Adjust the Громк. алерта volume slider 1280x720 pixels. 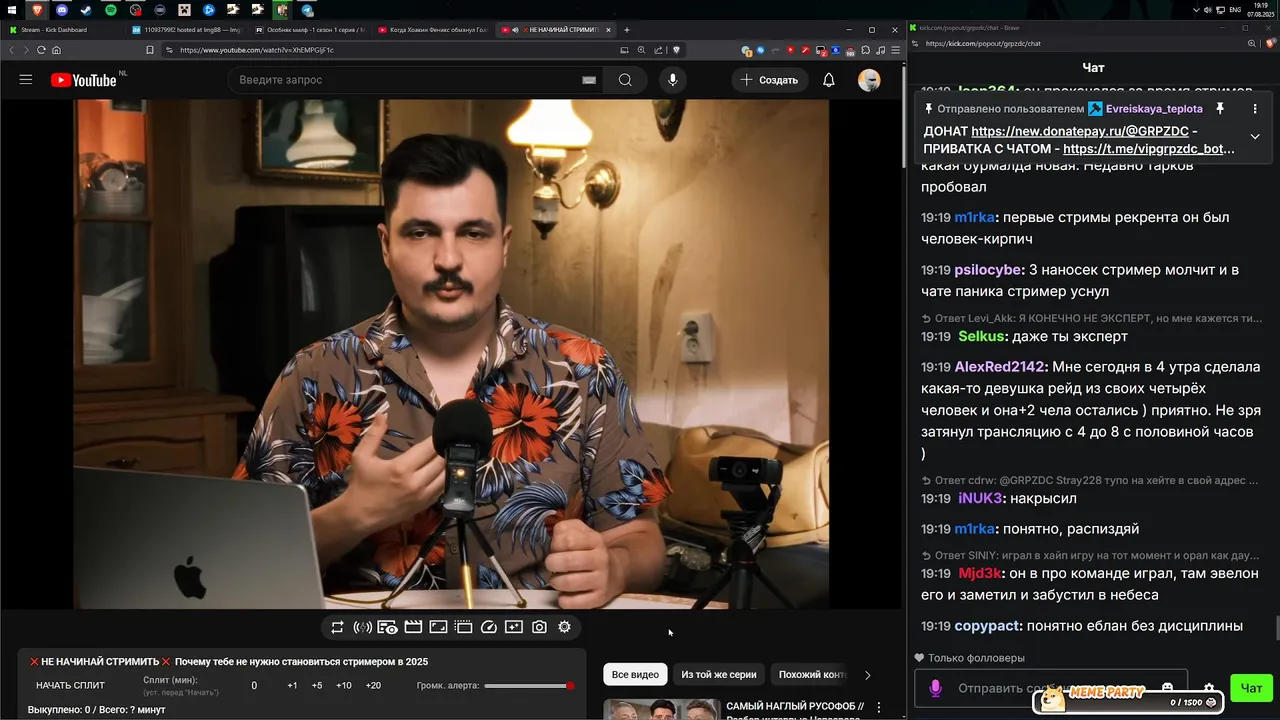pyautogui.click(x=528, y=685)
